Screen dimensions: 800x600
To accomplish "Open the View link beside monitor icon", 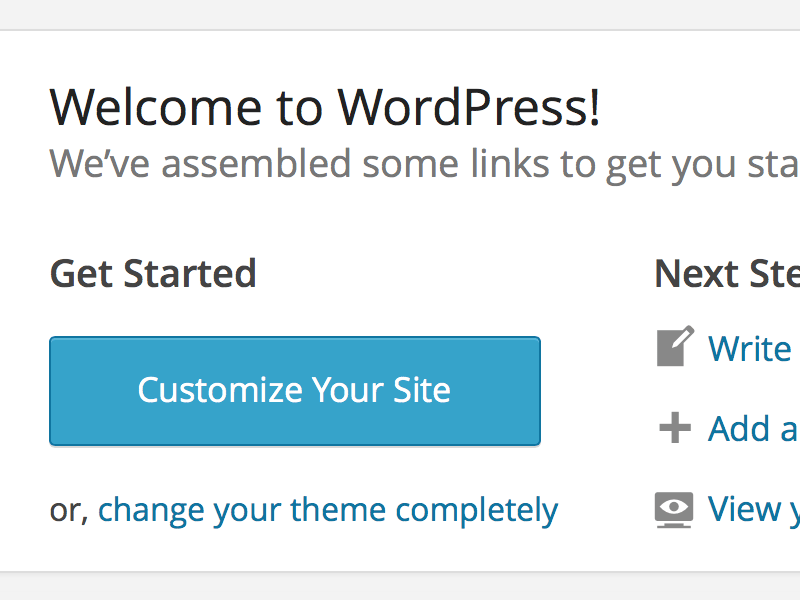I will 752,509.
